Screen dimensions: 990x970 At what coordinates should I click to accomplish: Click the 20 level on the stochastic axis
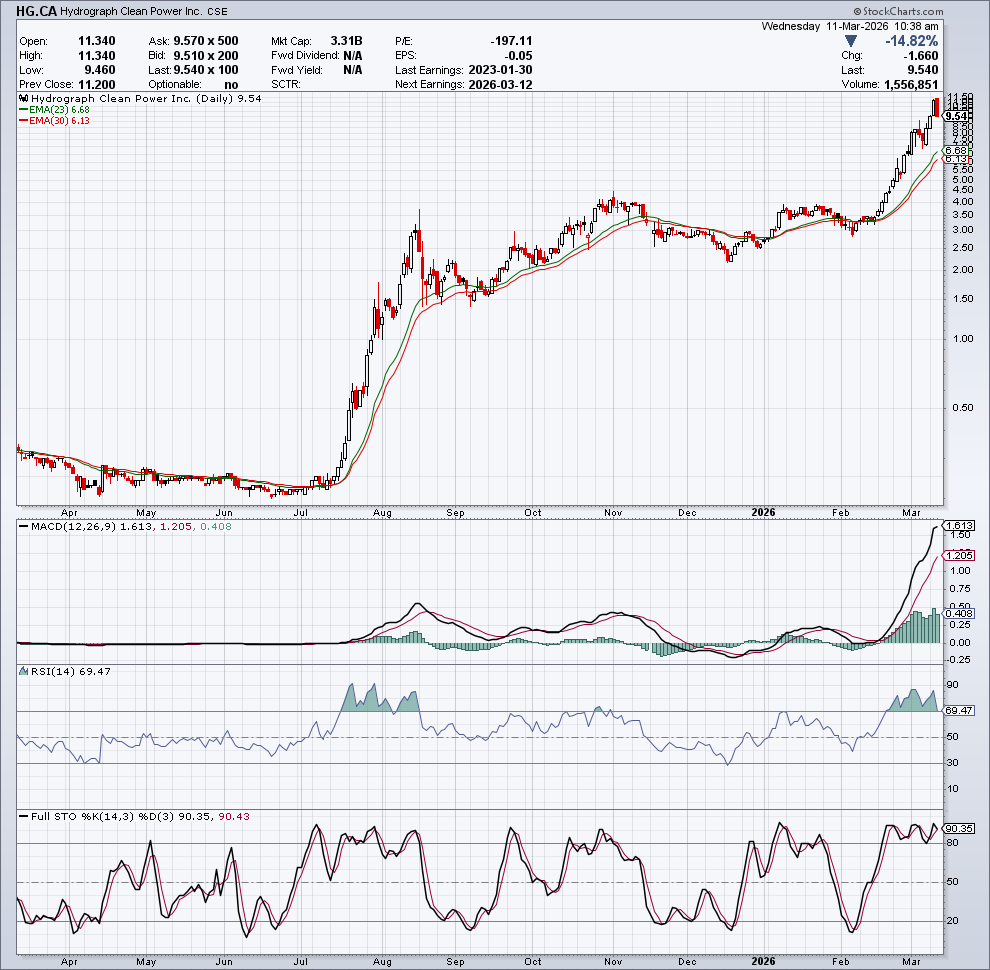(x=952, y=921)
